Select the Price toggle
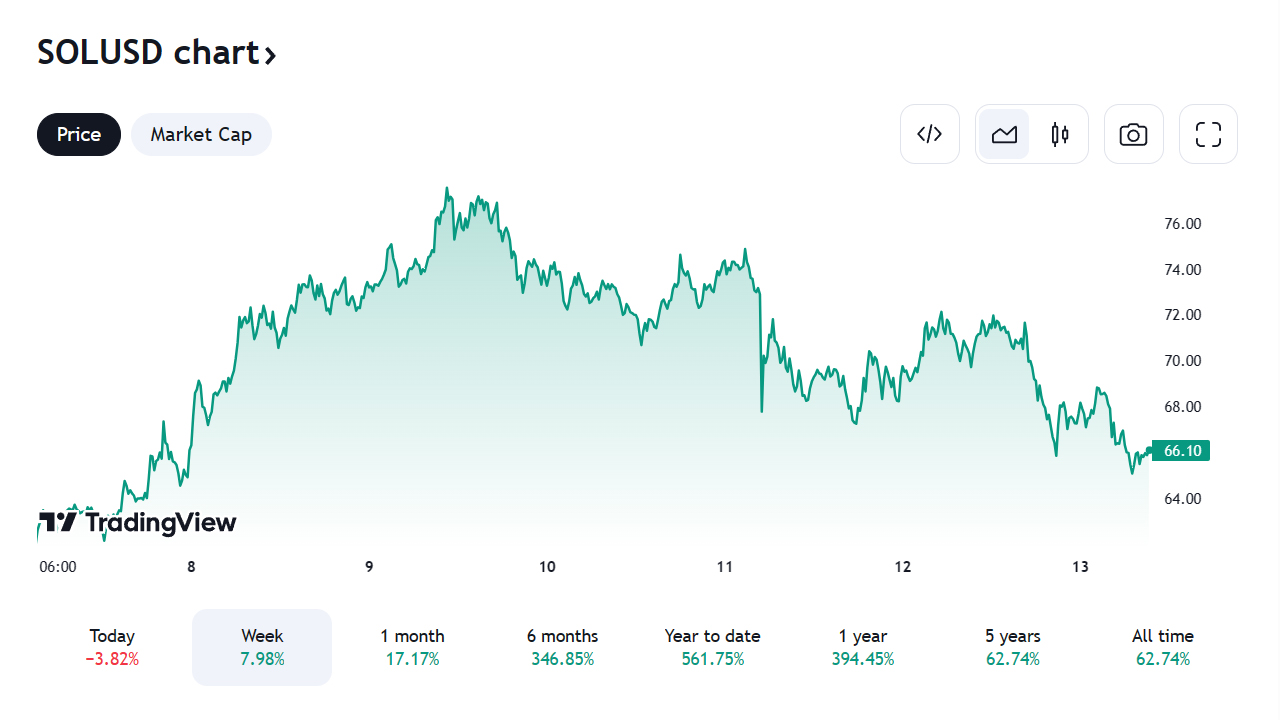This screenshot has height=720, width=1280. 79,134
